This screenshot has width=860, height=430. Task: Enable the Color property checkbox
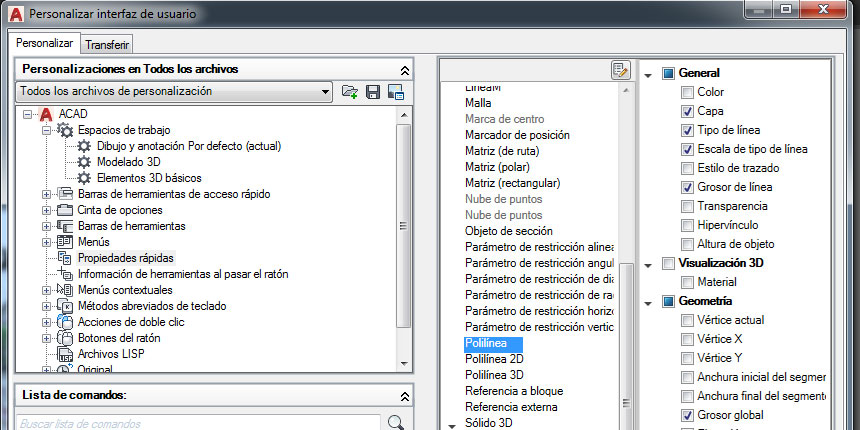pyautogui.click(x=687, y=92)
